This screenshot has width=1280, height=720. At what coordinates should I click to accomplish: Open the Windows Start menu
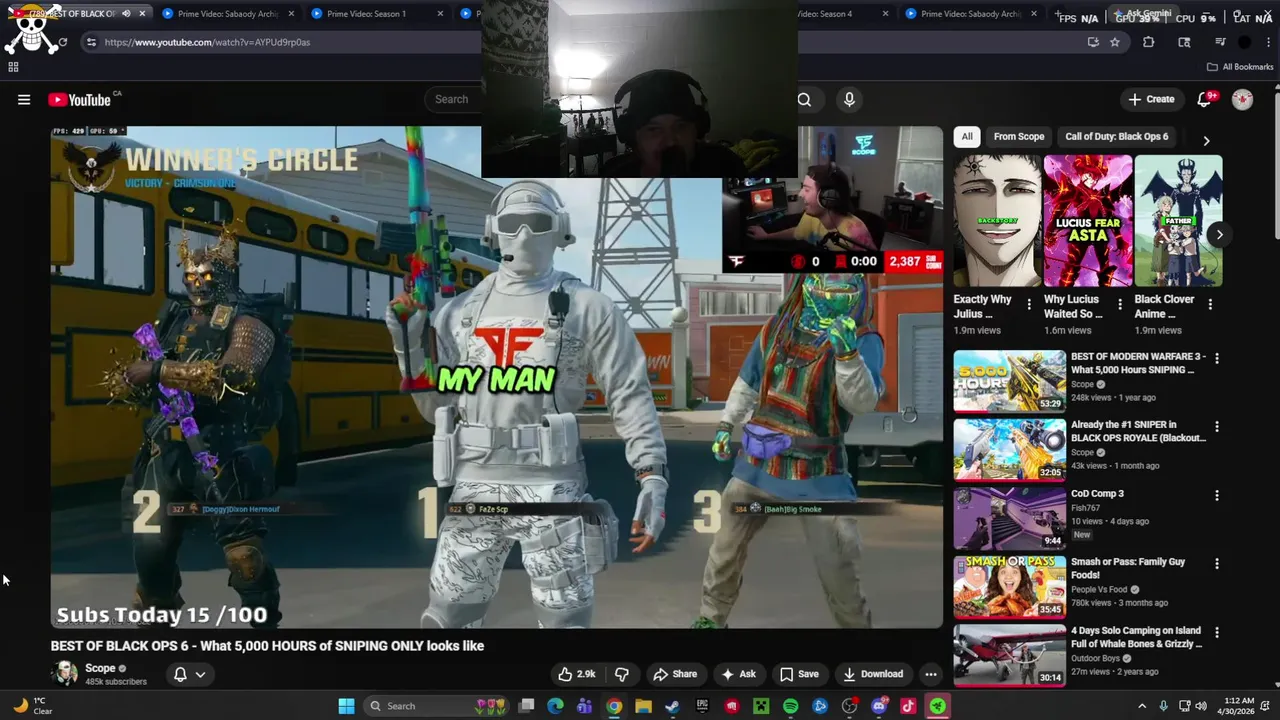coord(346,706)
